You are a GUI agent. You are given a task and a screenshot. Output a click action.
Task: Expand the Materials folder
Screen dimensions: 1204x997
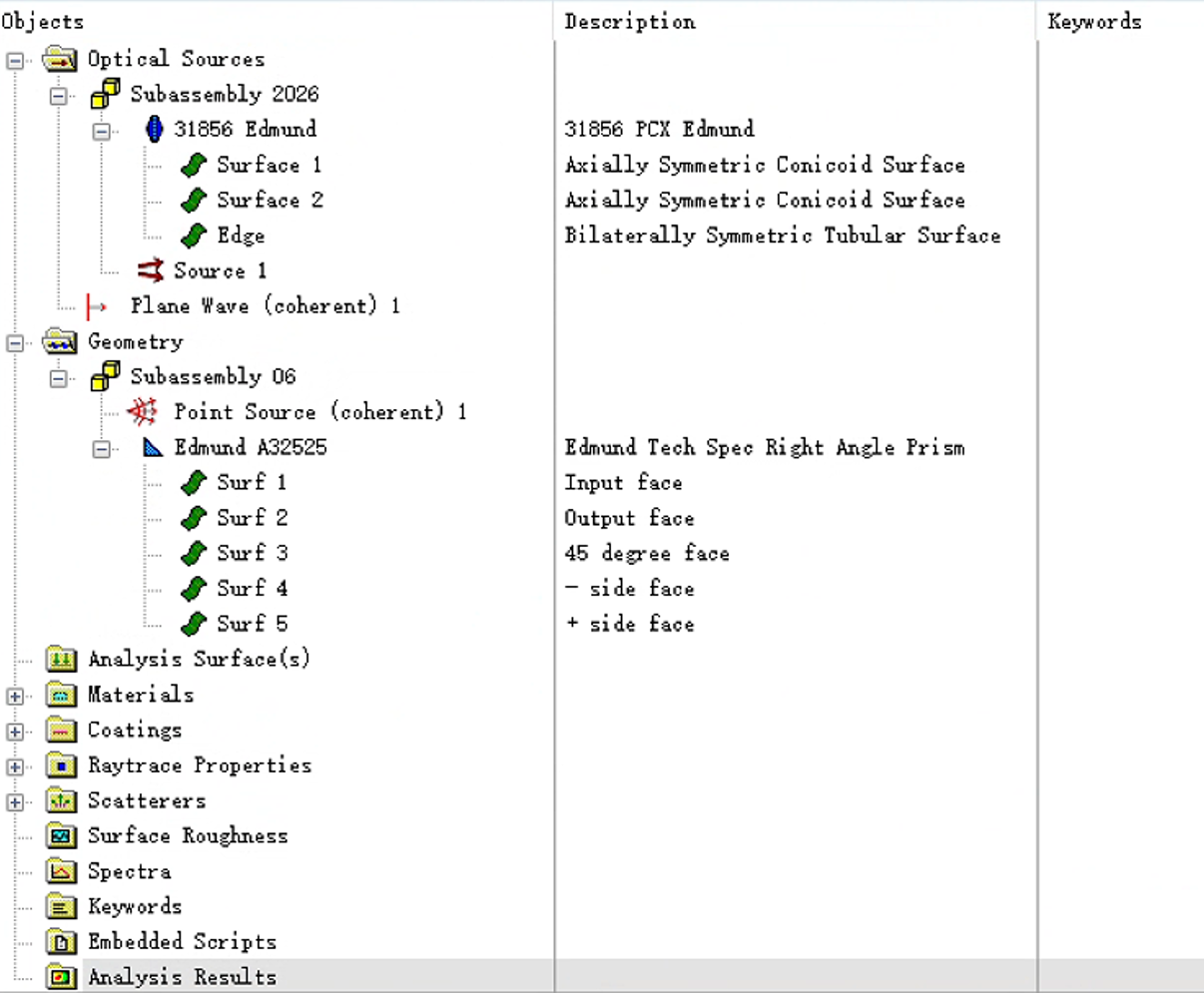coord(15,696)
